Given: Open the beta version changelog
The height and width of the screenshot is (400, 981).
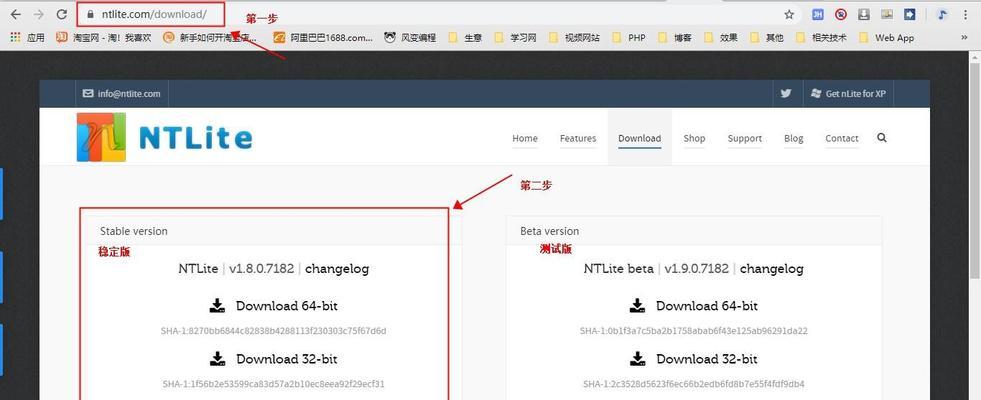Looking at the screenshot, I should click(x=771, y=269).
